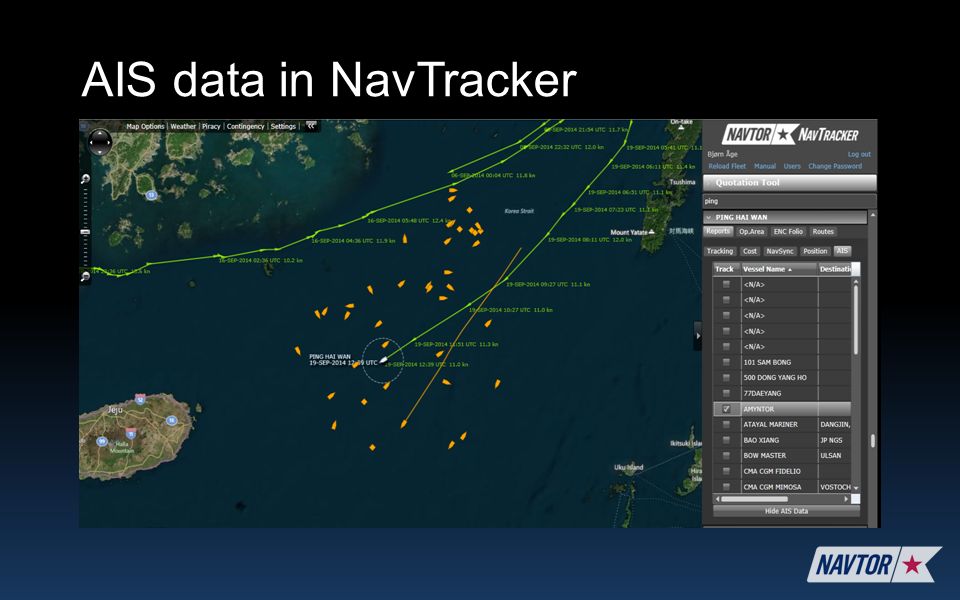Select the AMYNTOR vessel name row
Viewport: 960px width, 600px height.
pyautogui.click(x=782, y=409)
